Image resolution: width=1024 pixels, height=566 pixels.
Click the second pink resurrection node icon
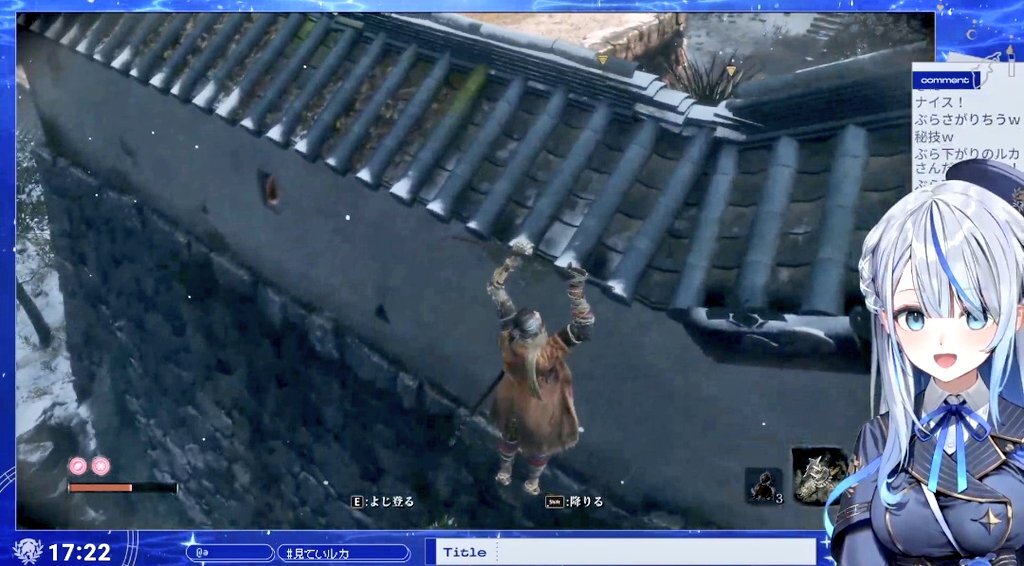coord(101,466)
